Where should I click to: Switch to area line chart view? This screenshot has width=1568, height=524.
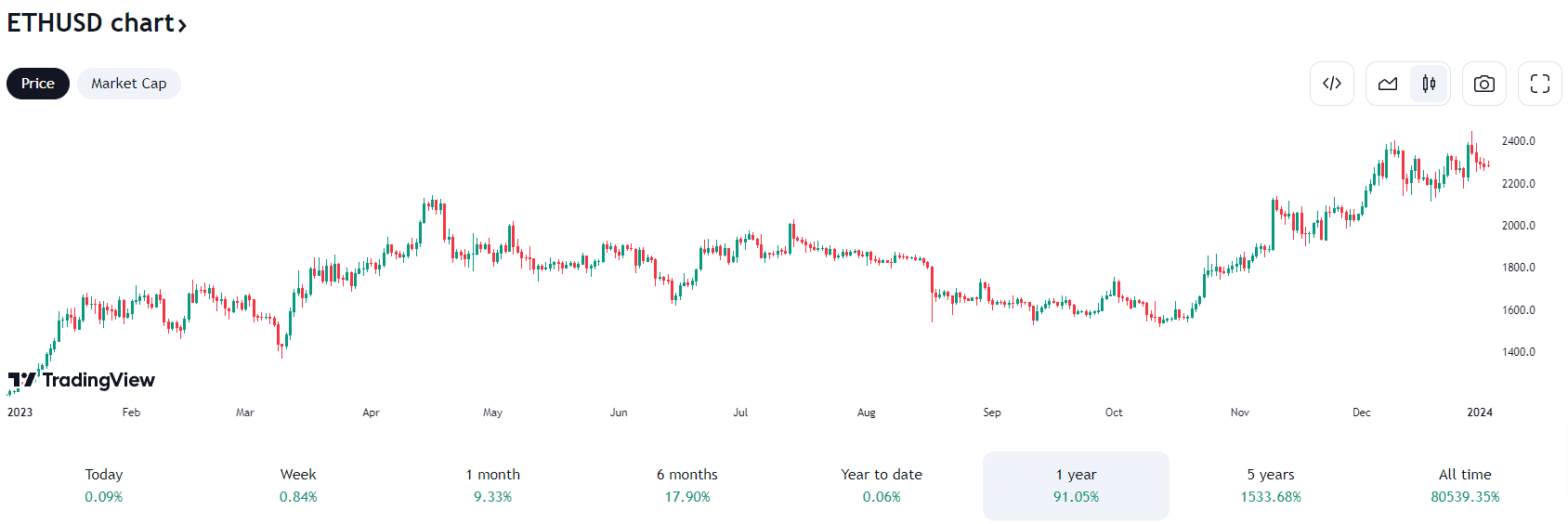pyautogui.click(x=1388, y=84)
